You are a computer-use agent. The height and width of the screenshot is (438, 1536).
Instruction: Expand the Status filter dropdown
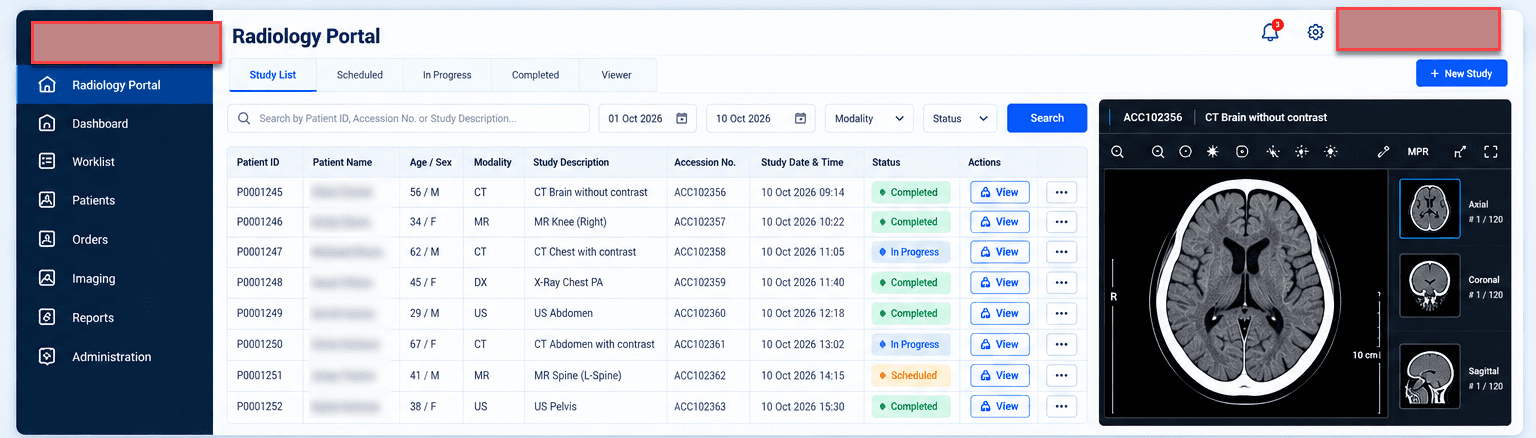pyautogui.click(x=960, y=118)
